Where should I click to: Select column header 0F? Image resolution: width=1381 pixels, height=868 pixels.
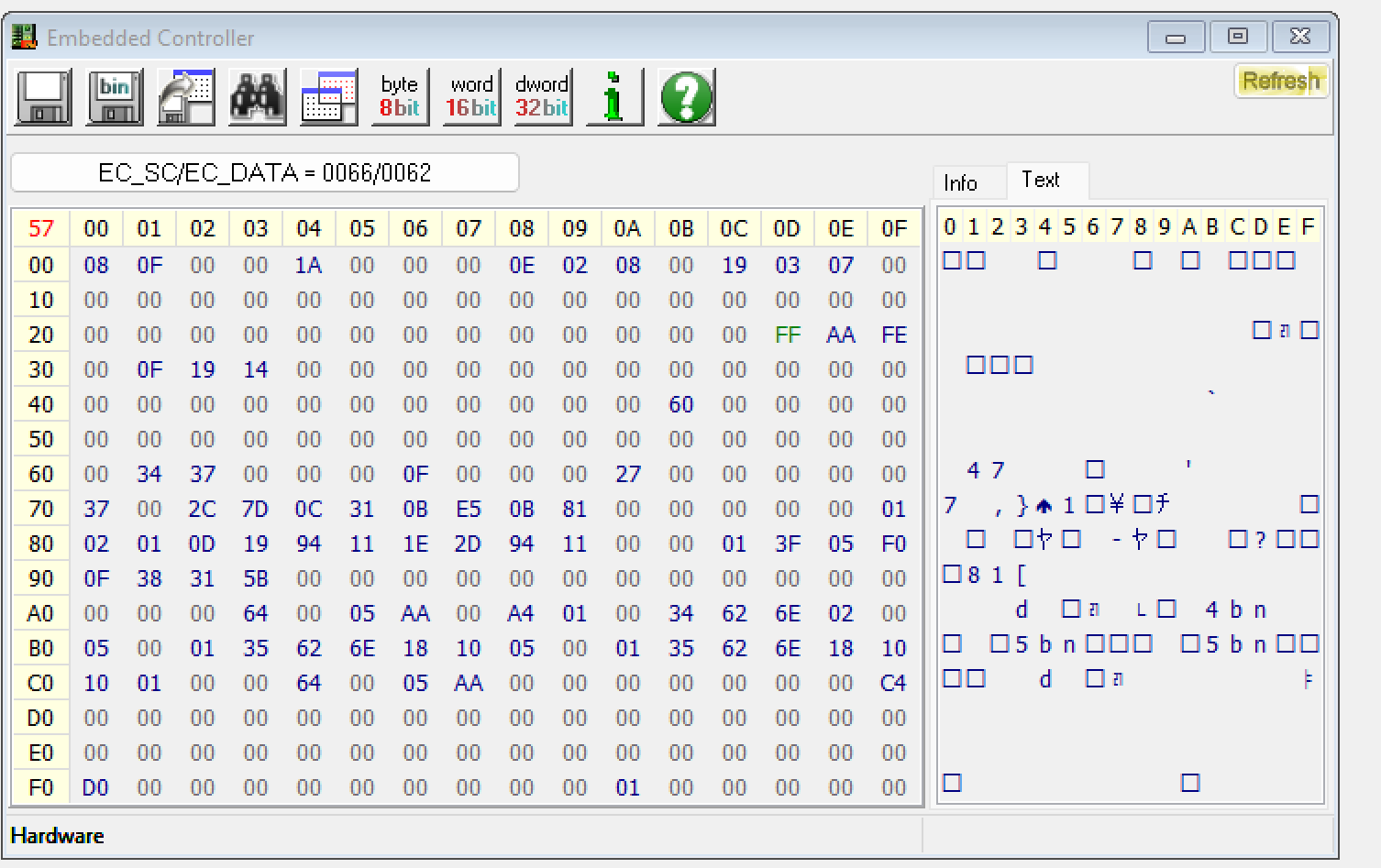(894, 228)
